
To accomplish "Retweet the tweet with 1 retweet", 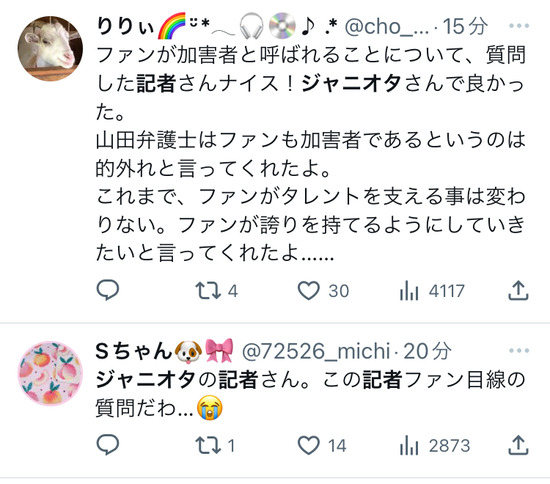I will pos(215,445).
